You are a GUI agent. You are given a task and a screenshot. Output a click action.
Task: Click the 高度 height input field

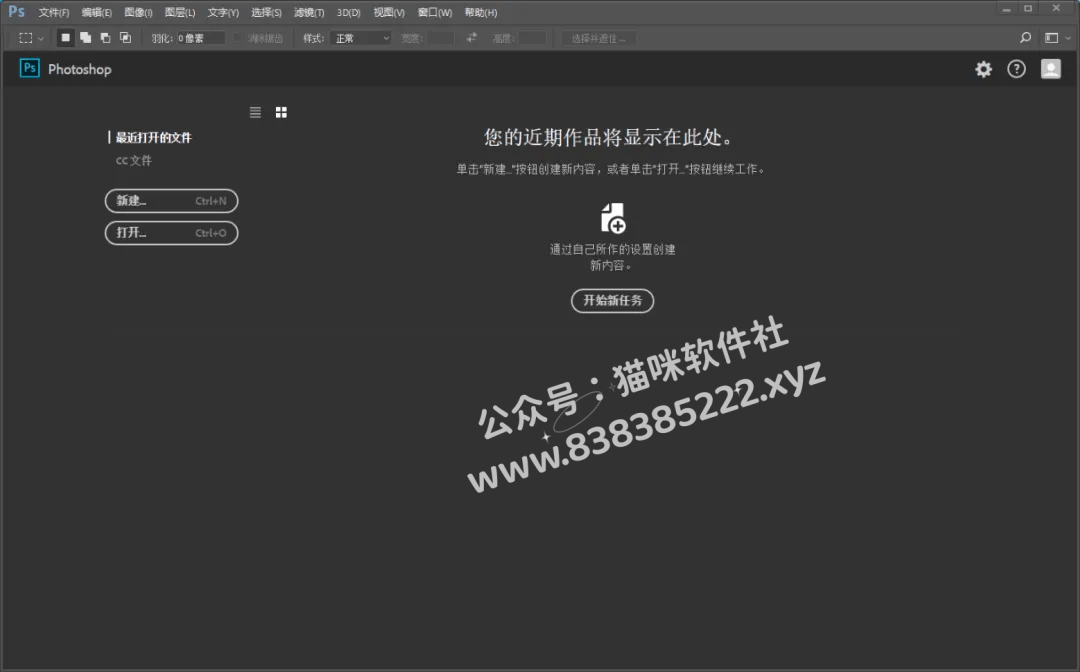coord(532,38)
